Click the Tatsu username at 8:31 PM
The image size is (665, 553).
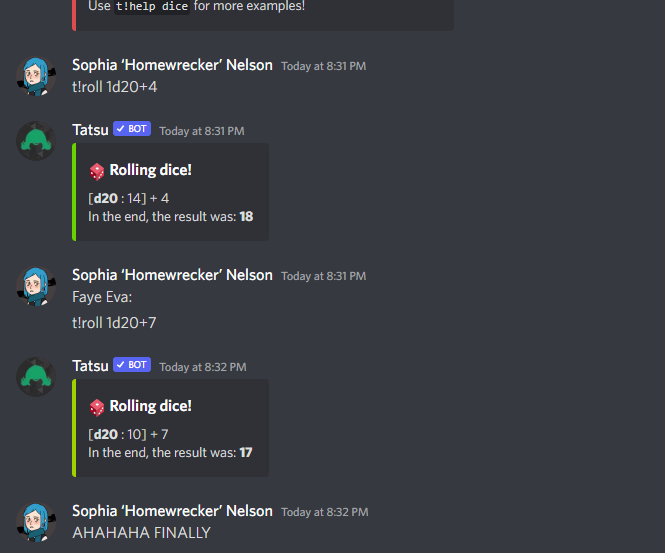(90, 130)
